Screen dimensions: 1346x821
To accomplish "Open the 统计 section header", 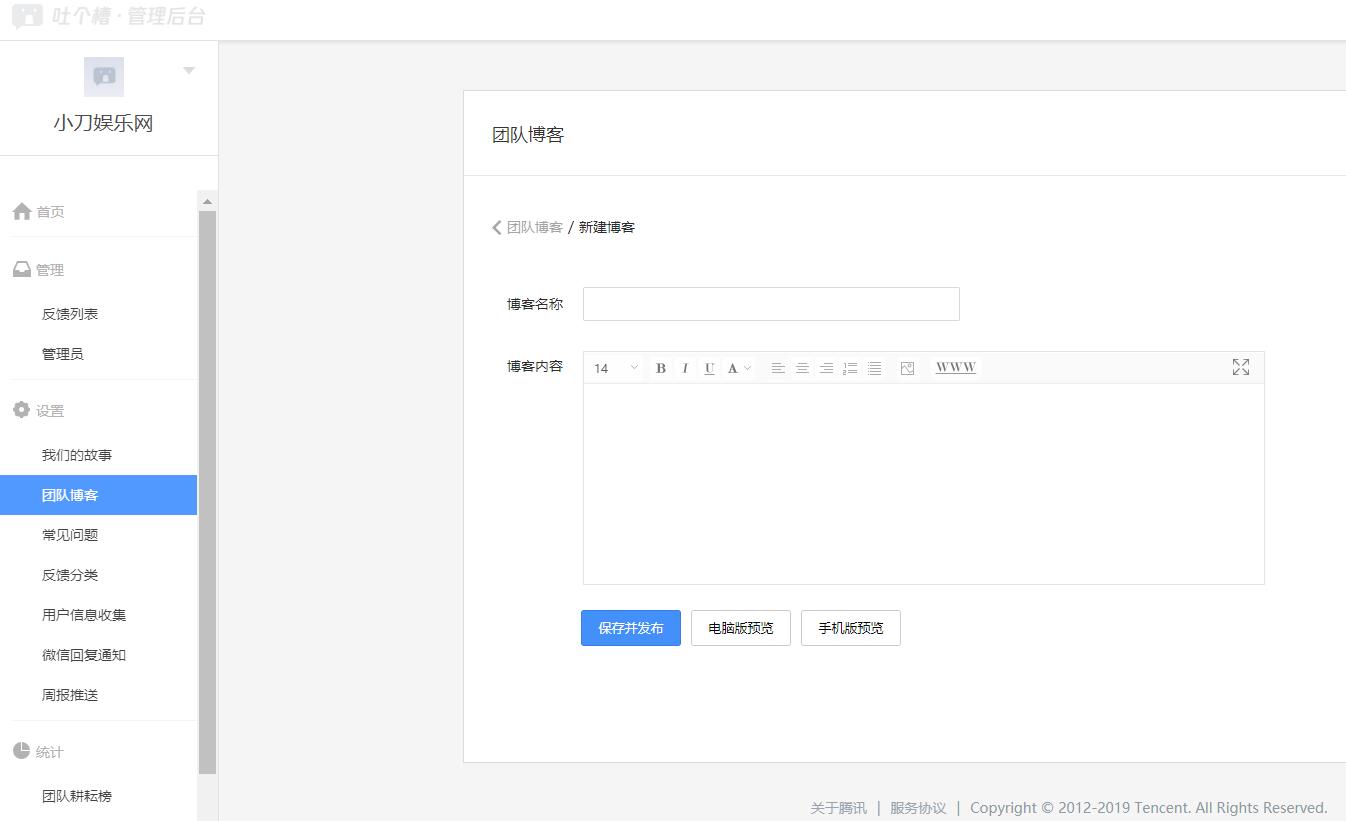I will [x=38, y=752].
